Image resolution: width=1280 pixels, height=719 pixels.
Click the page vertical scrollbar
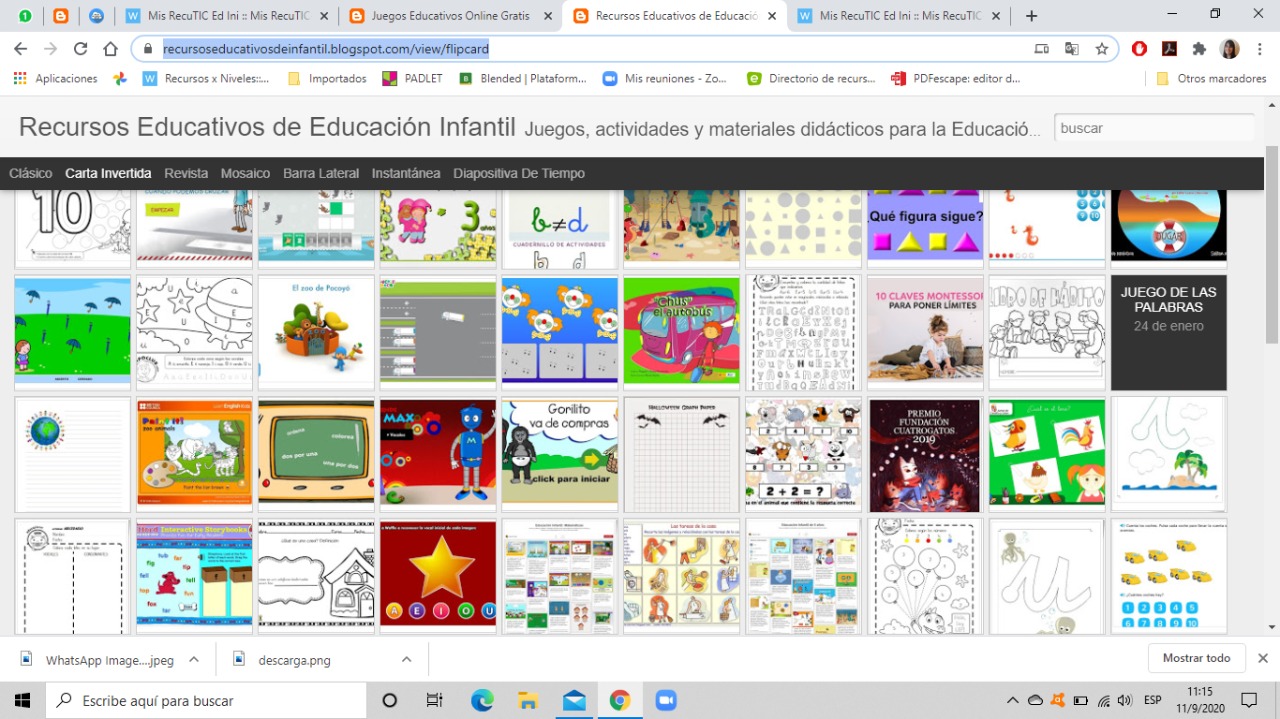coord(1271,250)
